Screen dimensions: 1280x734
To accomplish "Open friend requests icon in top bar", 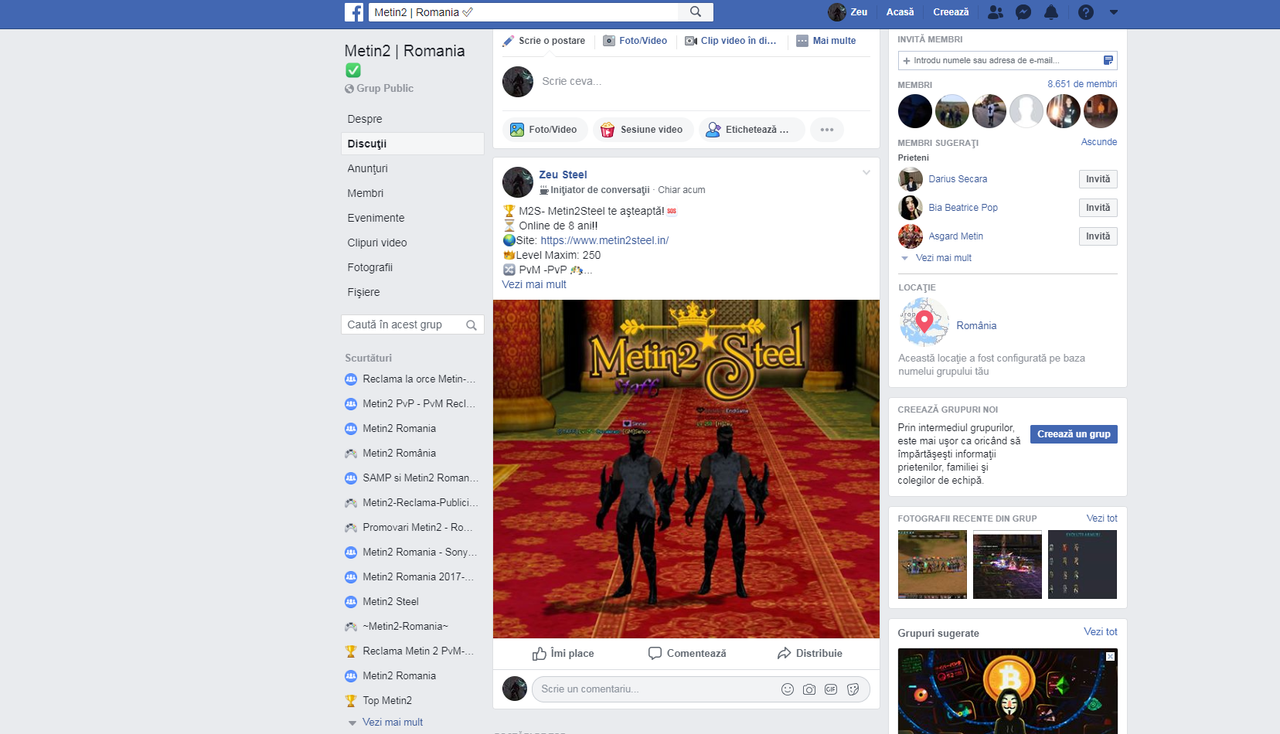I will pyautogui.click(x=995, y=12).
